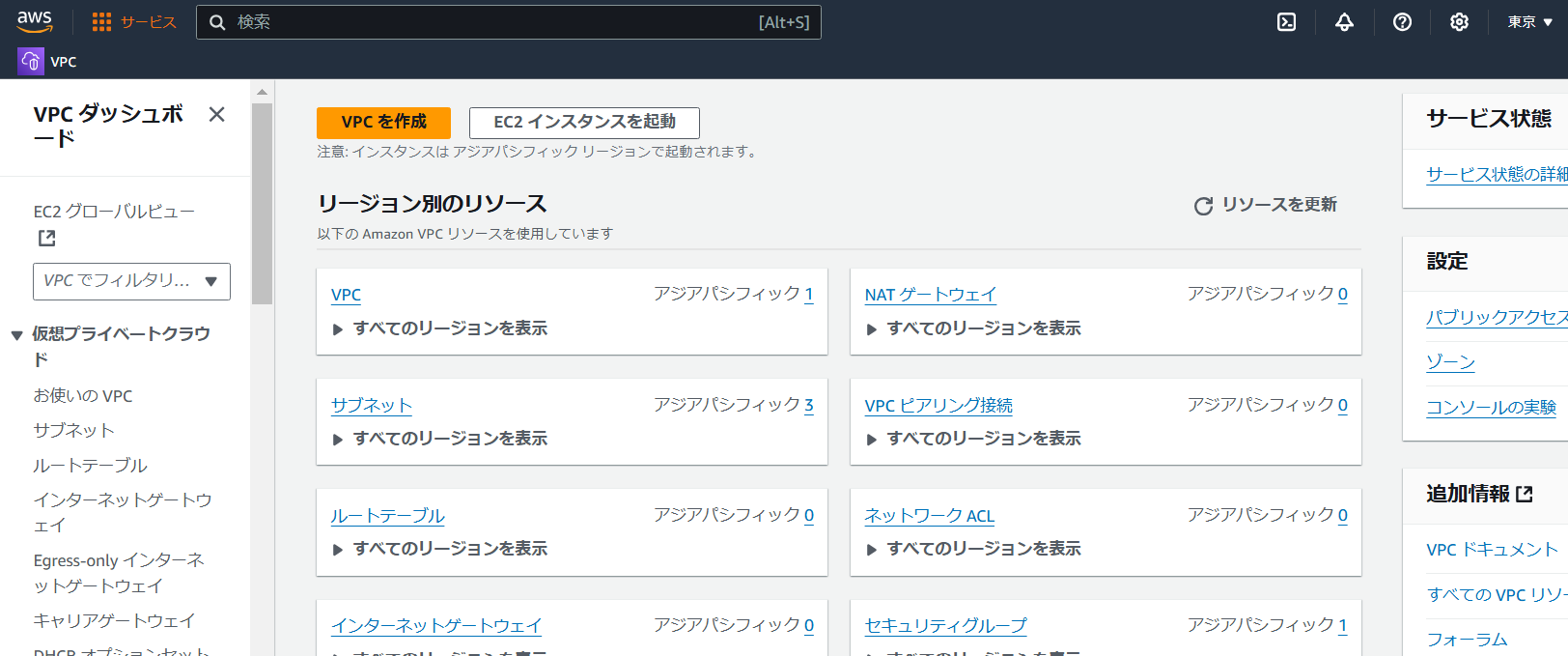The height and width of the screenshot is (656, 1568).
Task: Open EC2 Global View external link icon
Action: point(46,238)
